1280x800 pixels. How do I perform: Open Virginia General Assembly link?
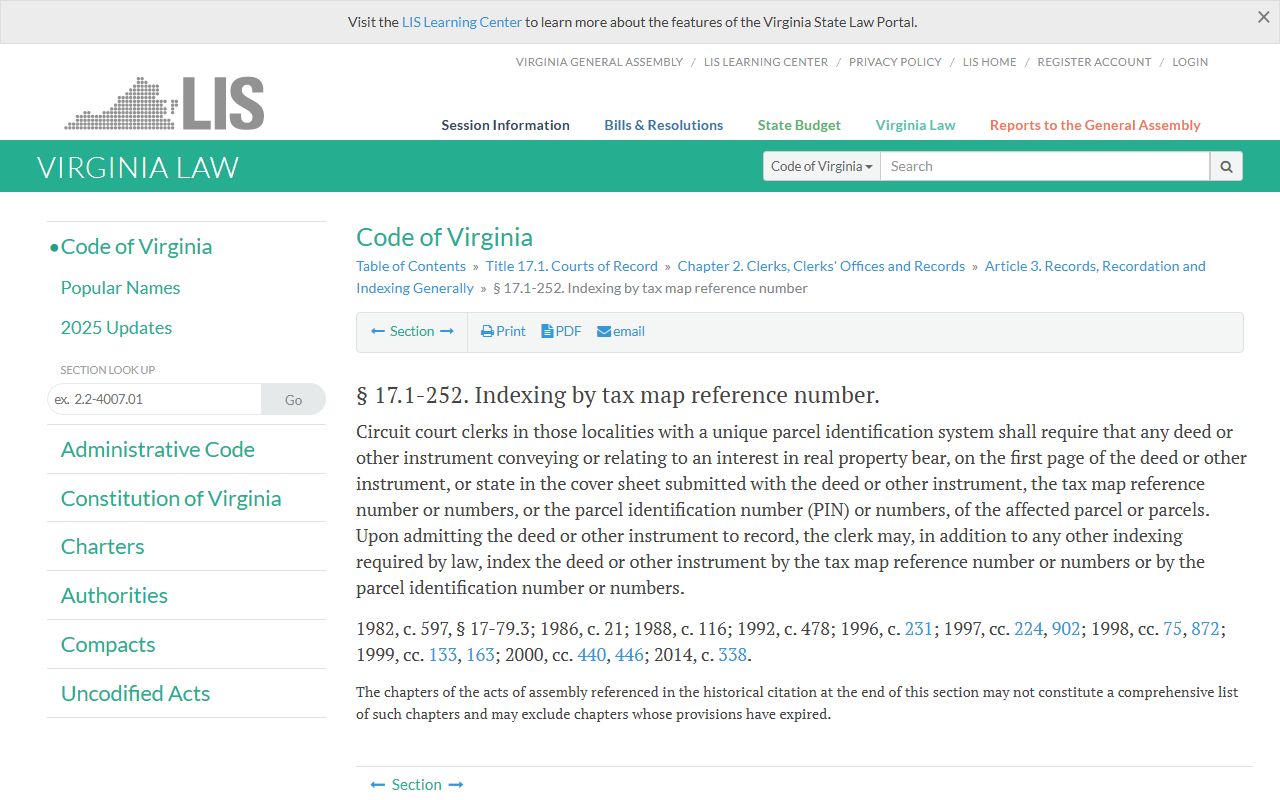tap(599, 62)
